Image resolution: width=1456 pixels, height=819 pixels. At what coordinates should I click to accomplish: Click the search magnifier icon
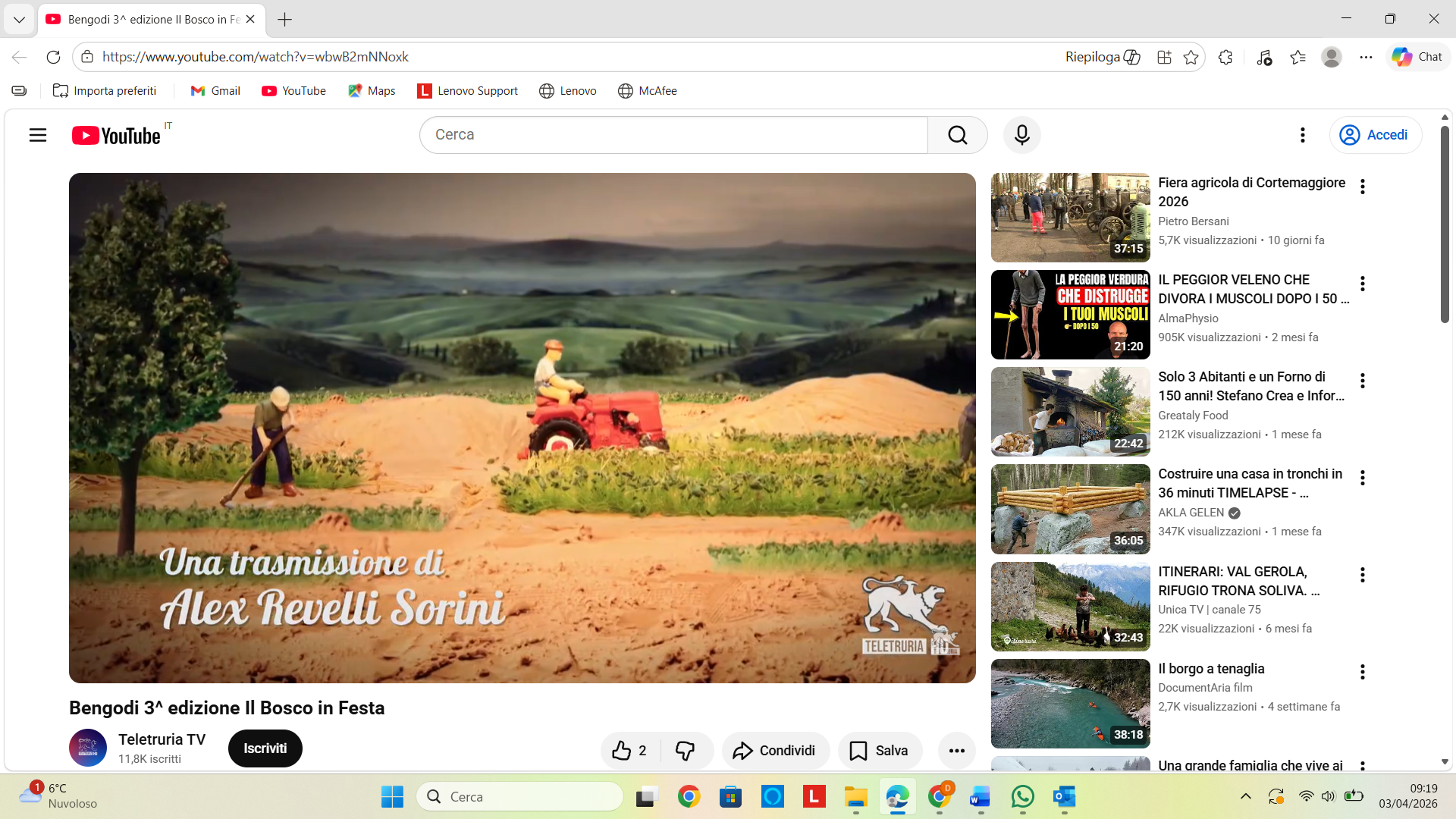coord(958,135)
